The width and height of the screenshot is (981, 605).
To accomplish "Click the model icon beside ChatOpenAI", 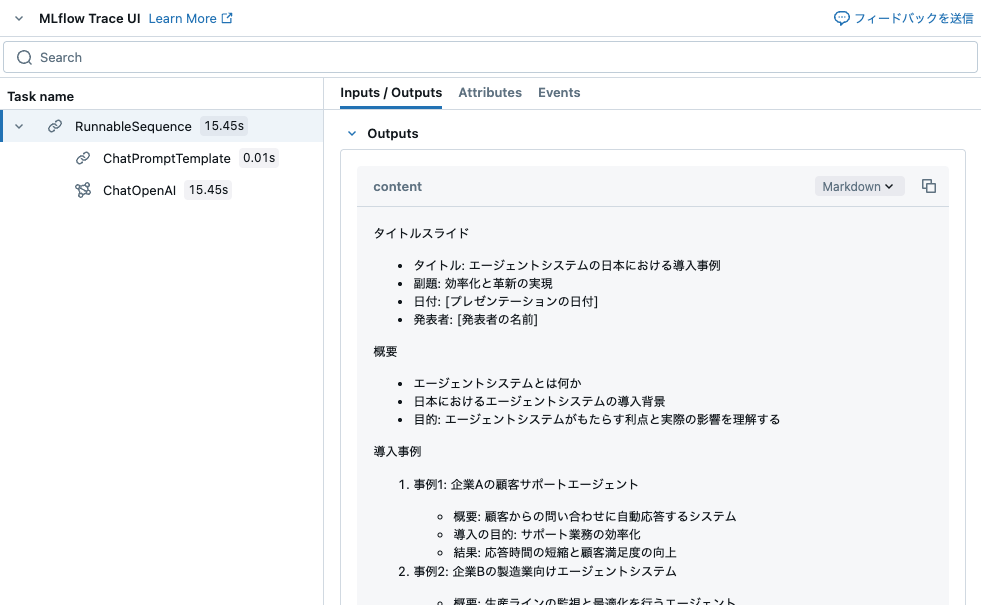I will (82, 189).
